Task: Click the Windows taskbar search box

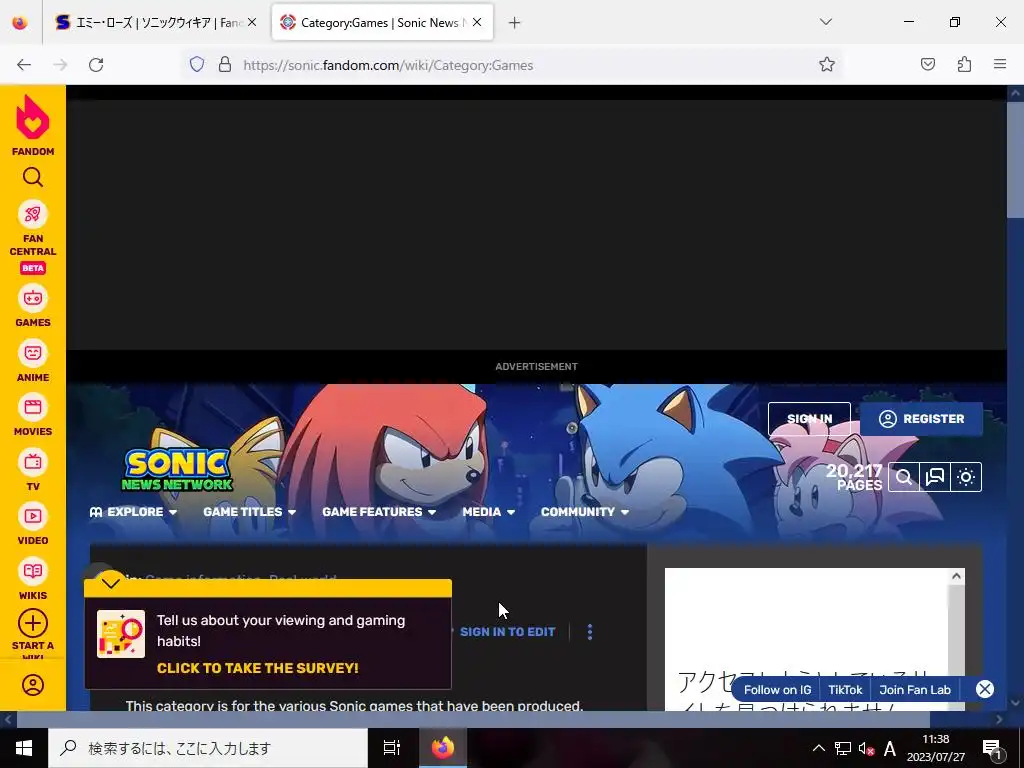Action: (x=208, y=748)
